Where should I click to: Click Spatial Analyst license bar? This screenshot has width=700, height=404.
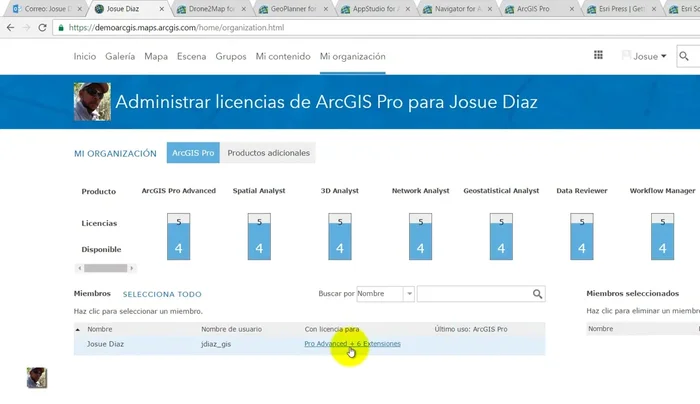(x=259, y=237)
